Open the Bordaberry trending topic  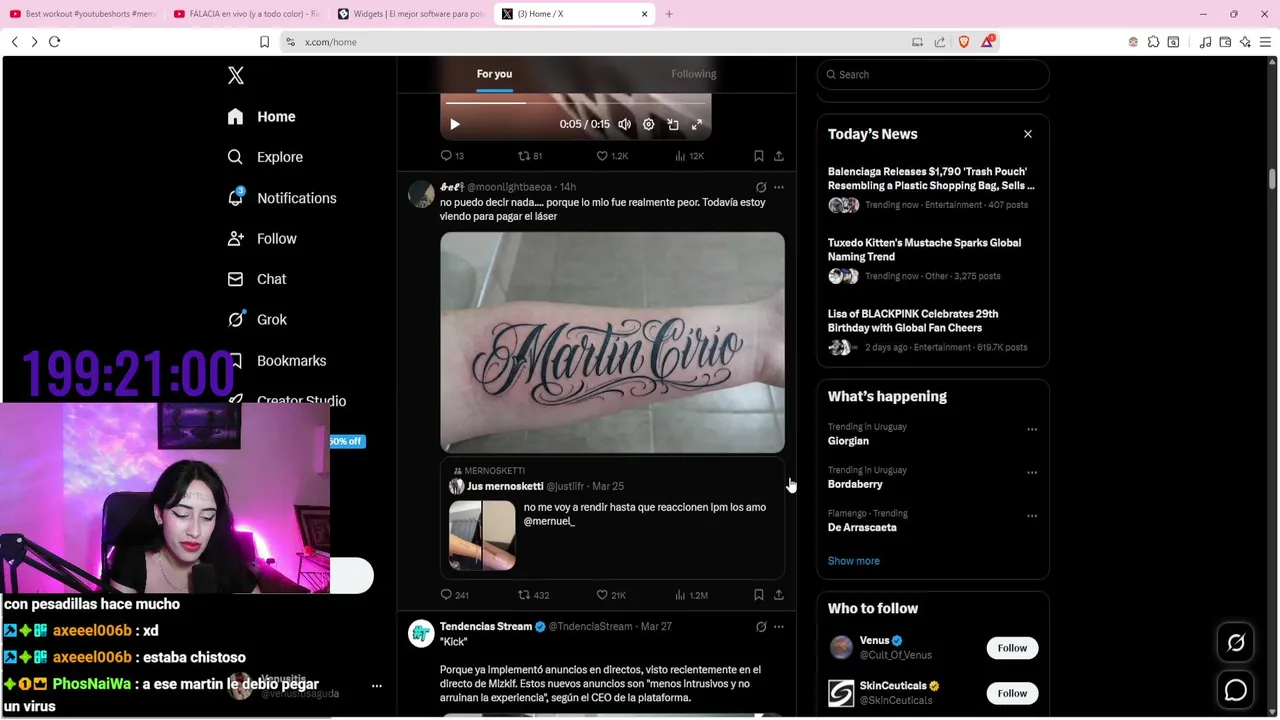tap(855, 484)
